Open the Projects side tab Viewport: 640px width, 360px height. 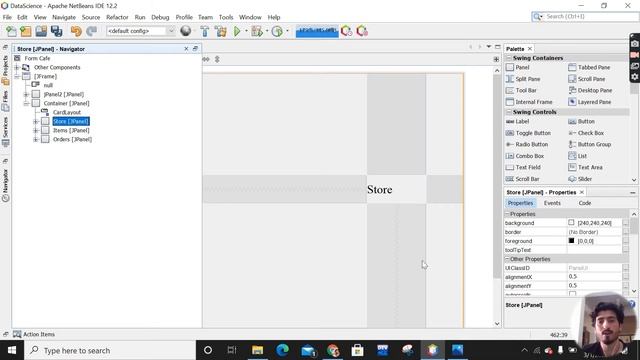point(5,69)
